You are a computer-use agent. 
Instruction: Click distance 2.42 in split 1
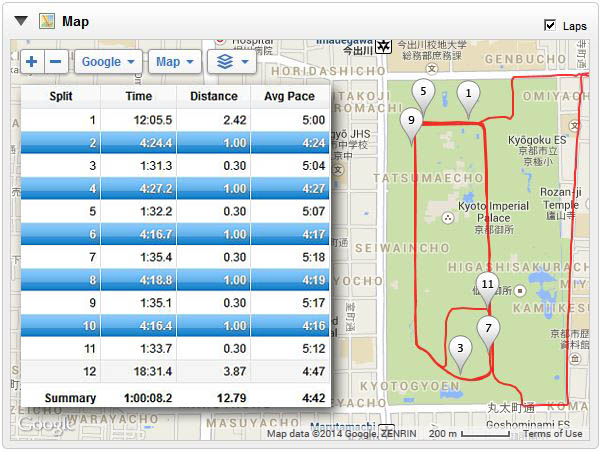(235, 120)
